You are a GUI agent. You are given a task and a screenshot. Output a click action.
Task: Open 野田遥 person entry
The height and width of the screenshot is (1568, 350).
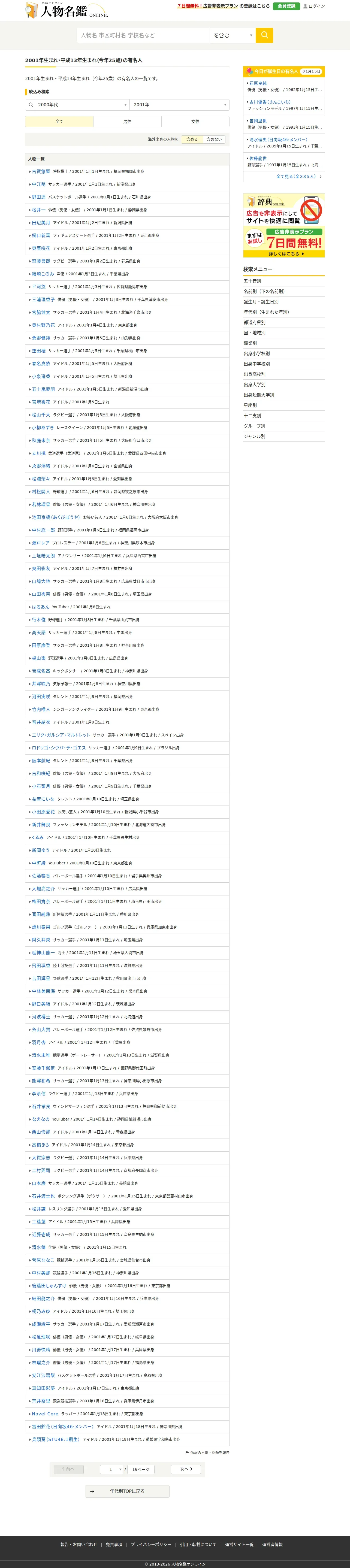38,197
